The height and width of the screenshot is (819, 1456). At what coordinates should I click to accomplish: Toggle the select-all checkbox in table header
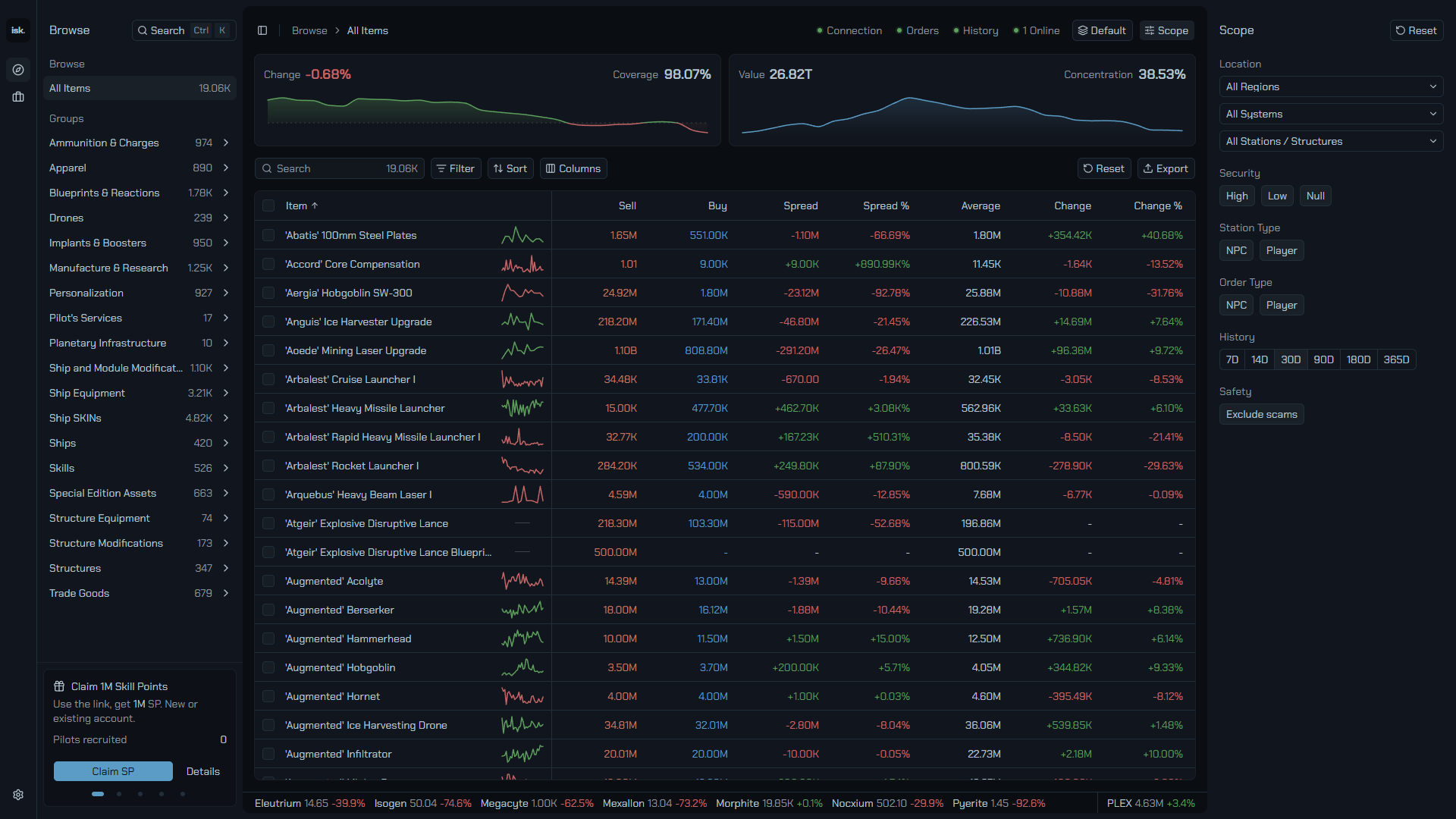click(268, 206)
